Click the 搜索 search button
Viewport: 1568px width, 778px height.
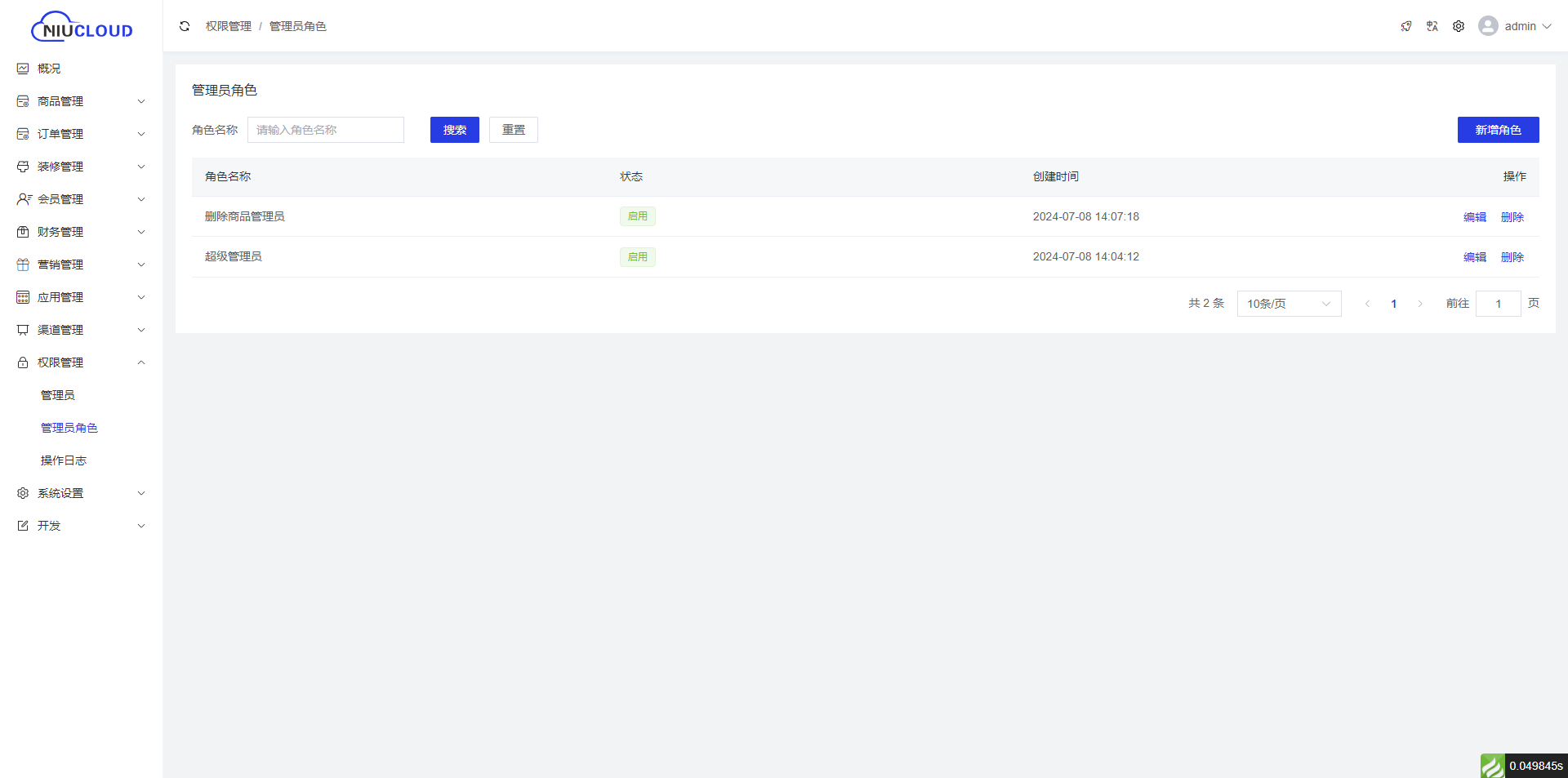click(455, 130)
